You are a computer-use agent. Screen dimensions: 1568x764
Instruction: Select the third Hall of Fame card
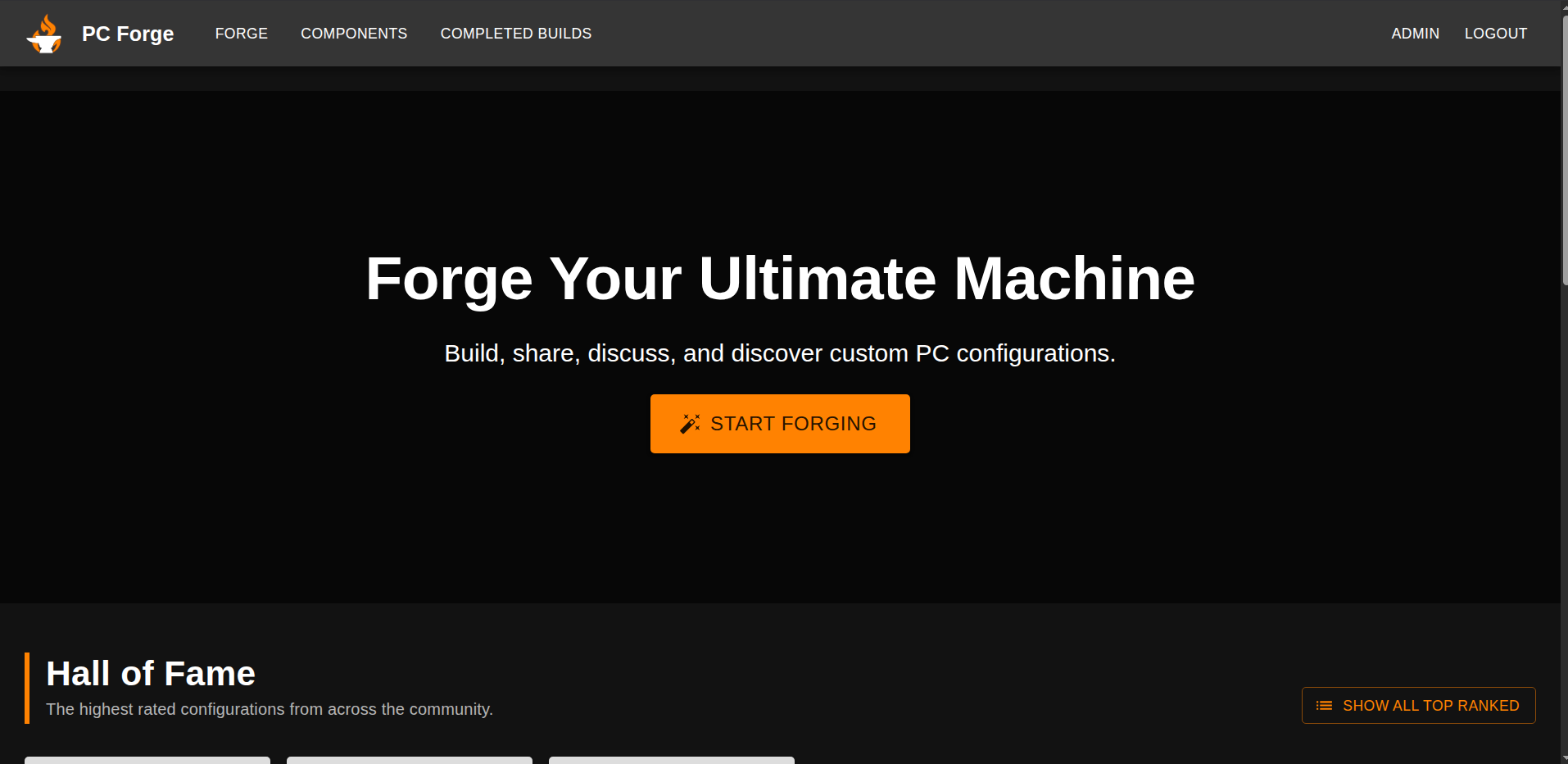672,760
